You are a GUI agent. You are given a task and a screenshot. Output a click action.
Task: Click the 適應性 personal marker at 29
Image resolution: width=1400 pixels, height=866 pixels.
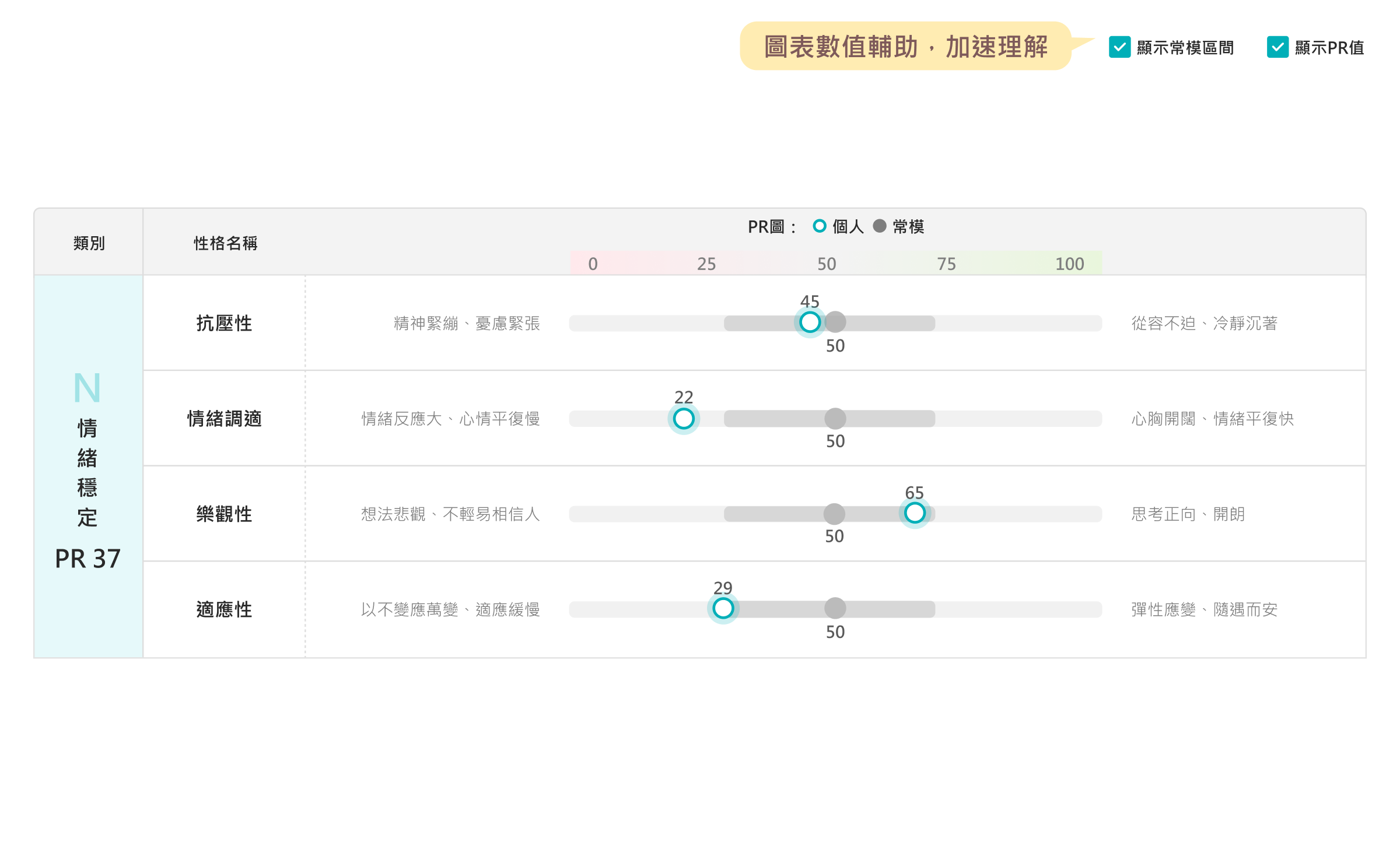pos(723,608)
